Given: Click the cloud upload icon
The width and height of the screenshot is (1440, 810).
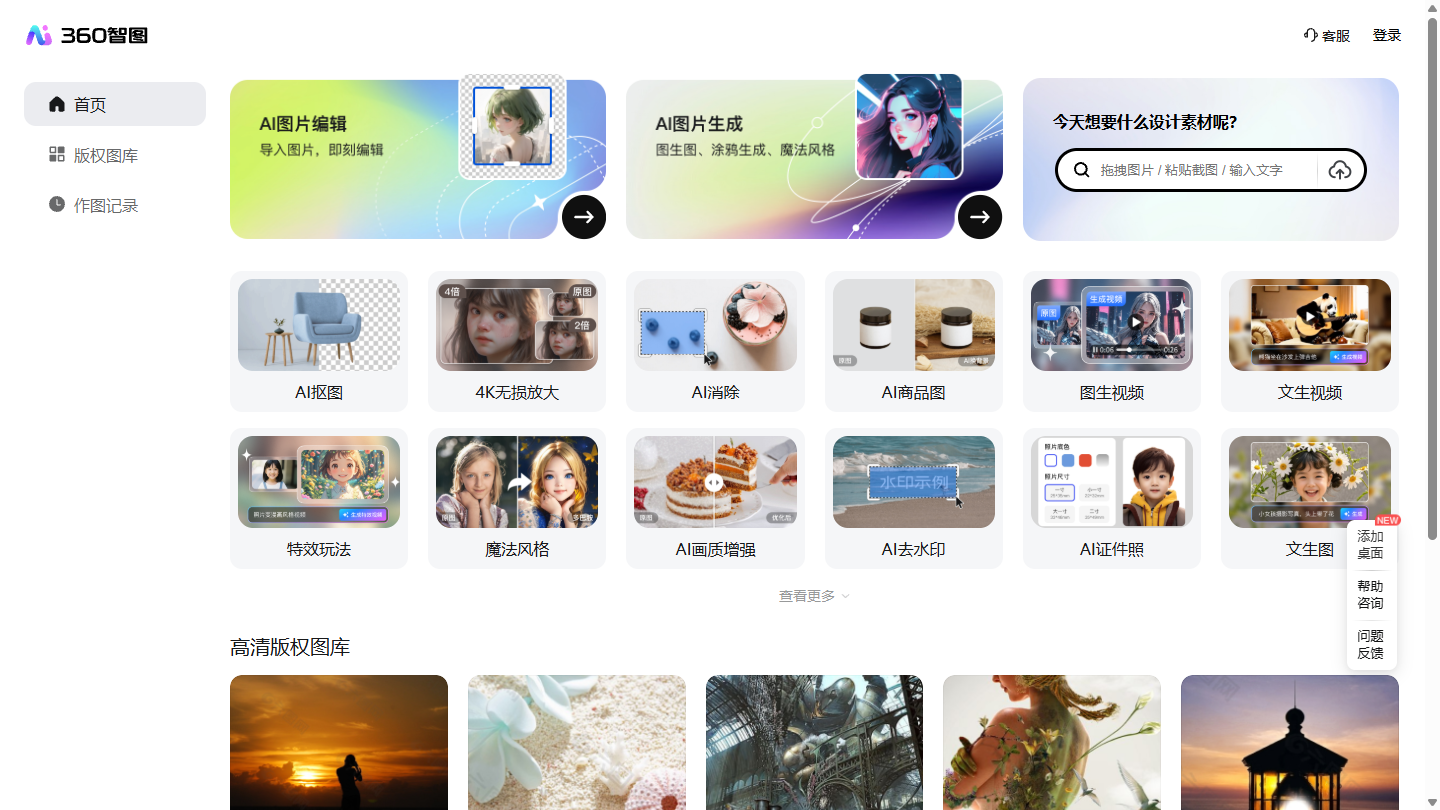Looking at the screenshot, I should pyautogui.click(x=1340, y=170).
